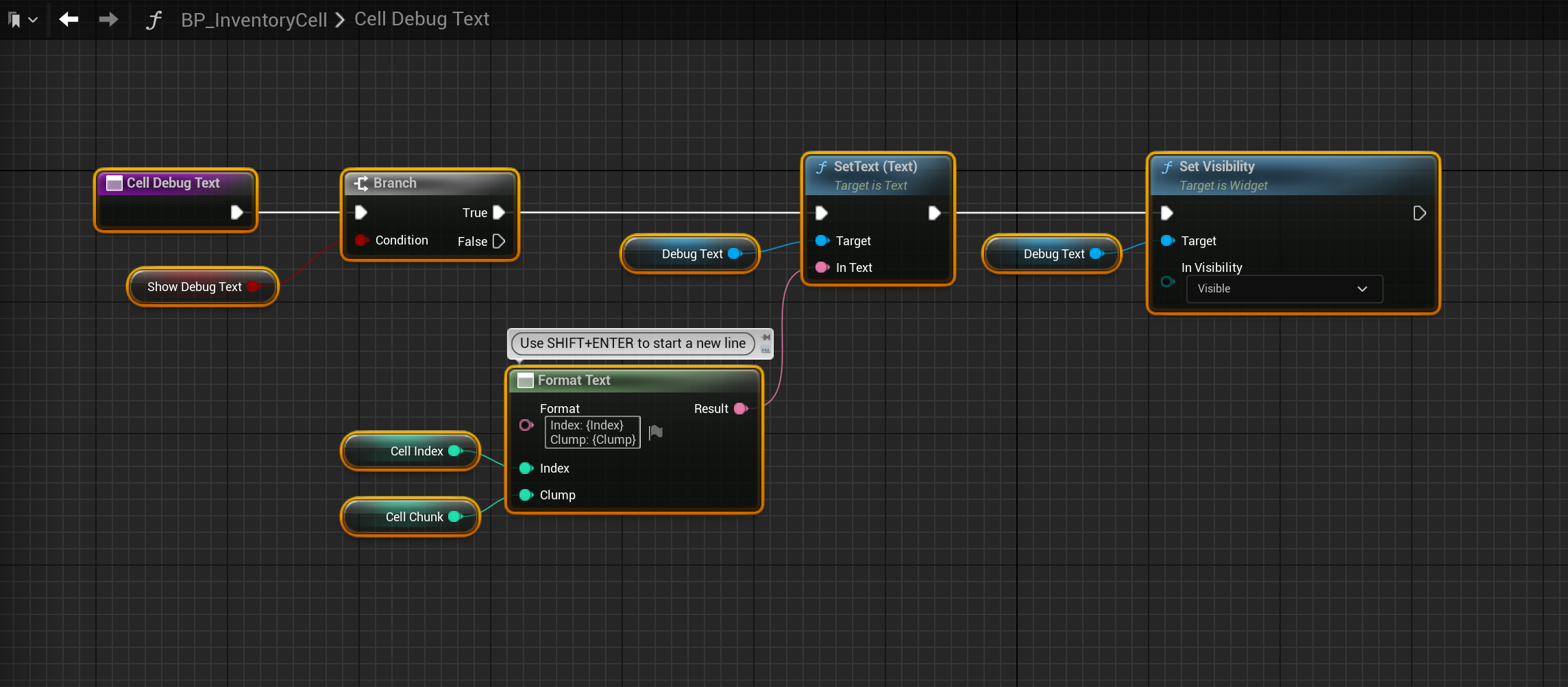Navigate forward with the right arrow
Screen dimensions: 1568x687
(x=108, y=19)
